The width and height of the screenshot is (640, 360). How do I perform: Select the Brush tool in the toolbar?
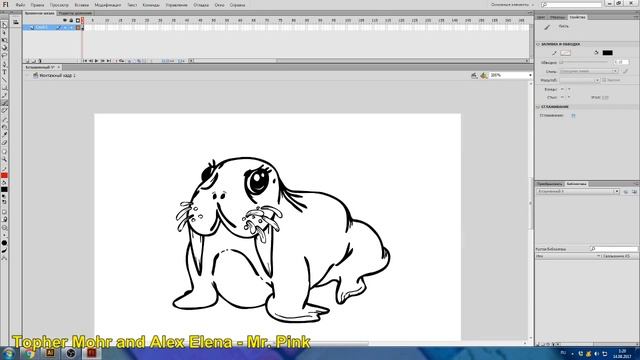[x=4, y=103]
